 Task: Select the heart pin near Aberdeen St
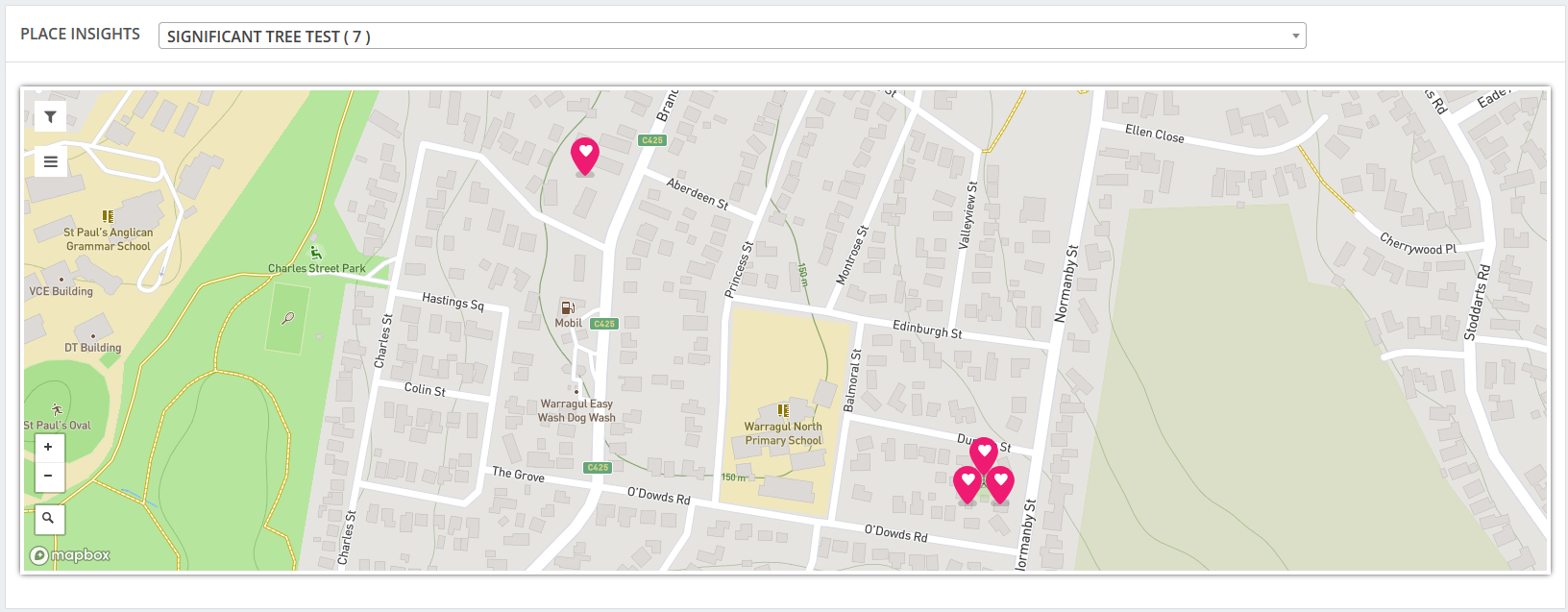pos(585,157)
